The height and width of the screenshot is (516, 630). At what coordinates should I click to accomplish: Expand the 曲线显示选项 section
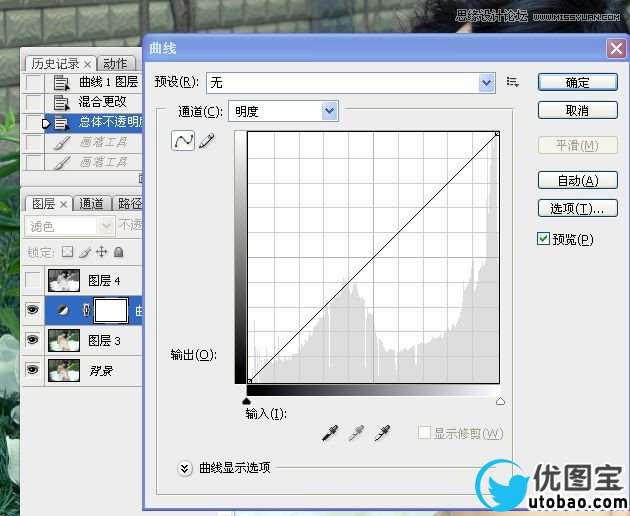click(185, 467)
